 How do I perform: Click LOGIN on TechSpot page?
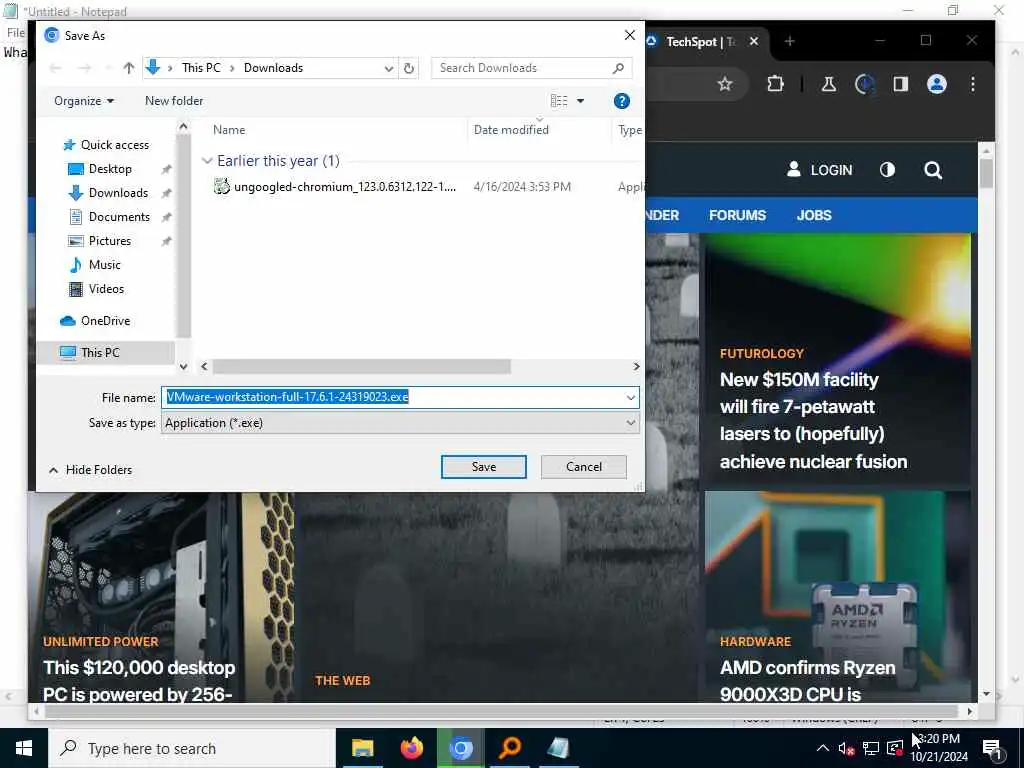820,170
